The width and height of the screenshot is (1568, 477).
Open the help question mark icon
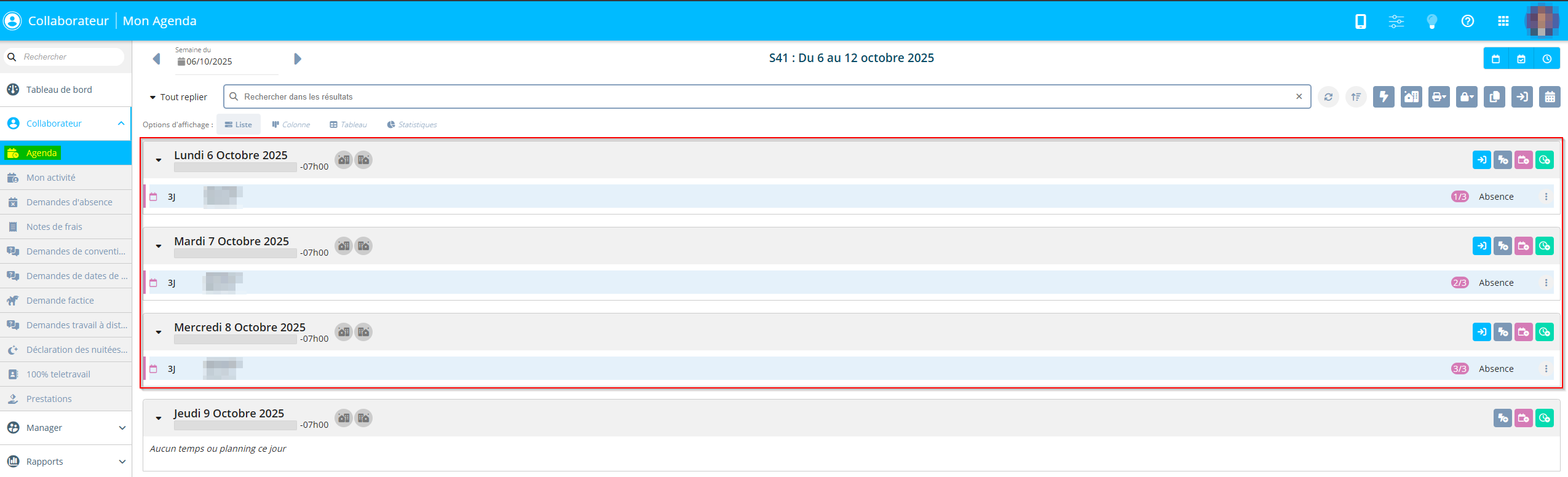coord(1468,22)
